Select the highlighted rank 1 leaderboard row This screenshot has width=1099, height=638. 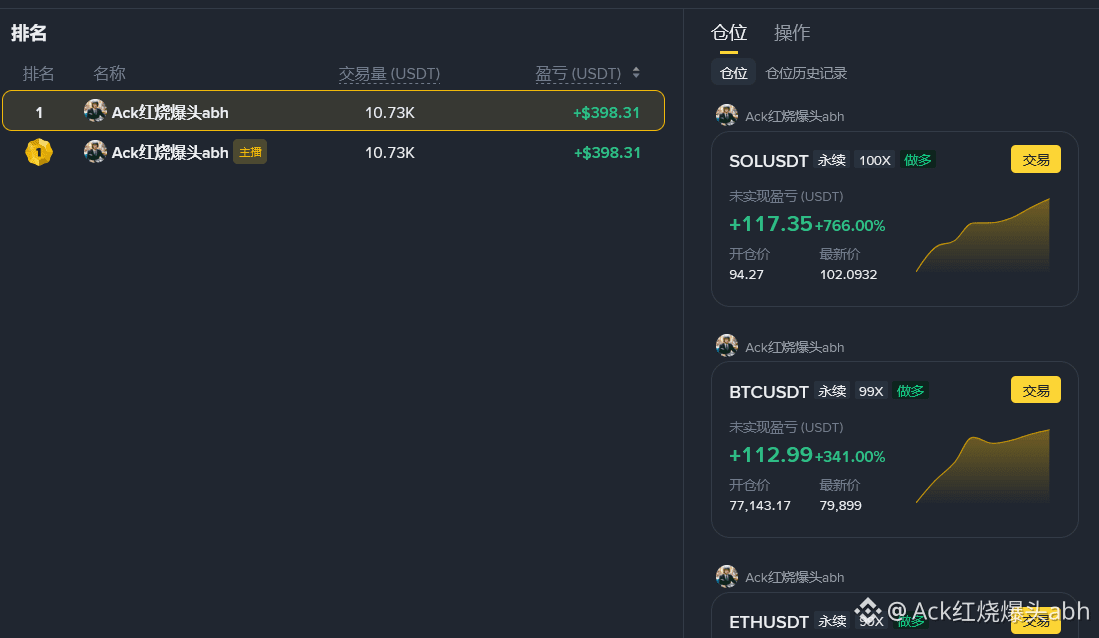(334, 111)
